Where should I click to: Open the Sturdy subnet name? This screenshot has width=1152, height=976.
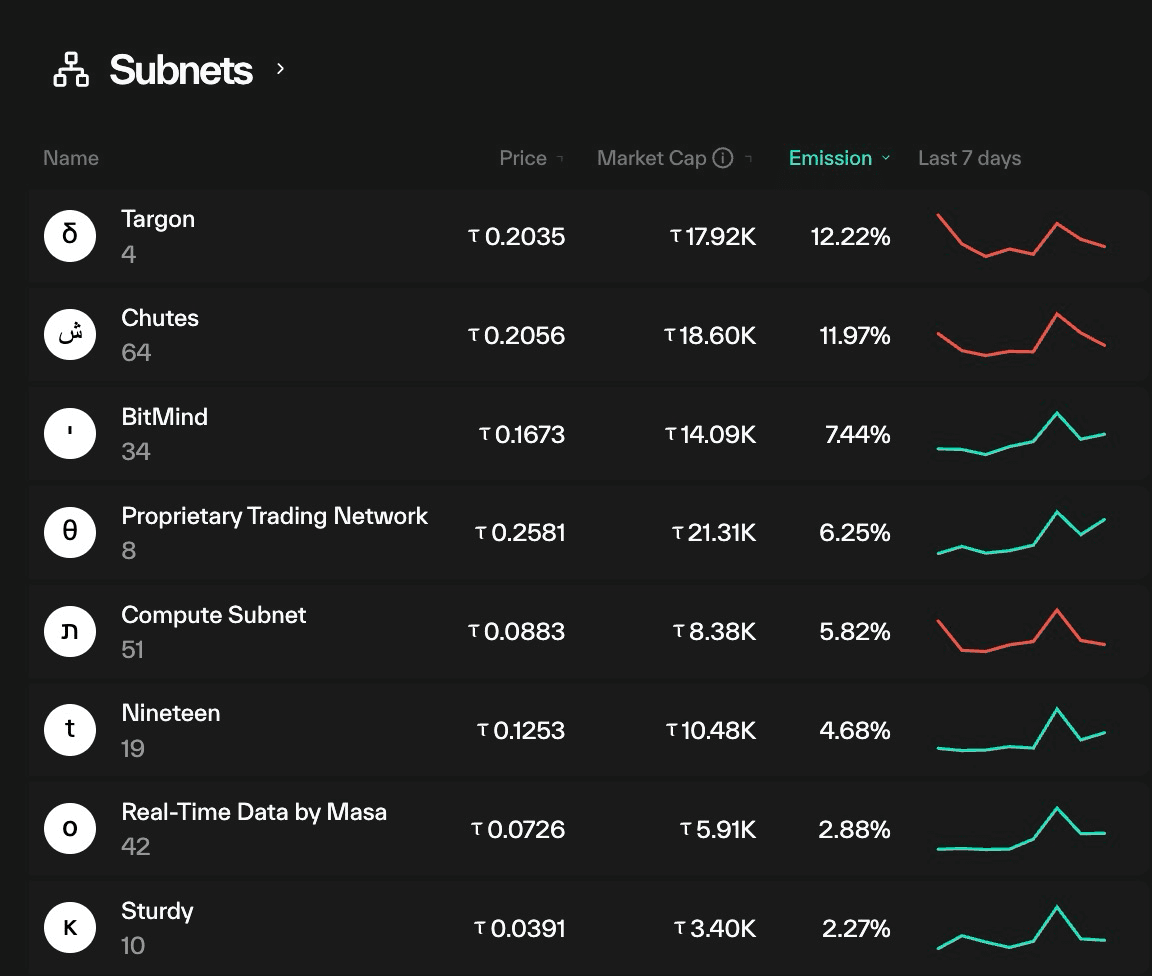pos(157,911)
